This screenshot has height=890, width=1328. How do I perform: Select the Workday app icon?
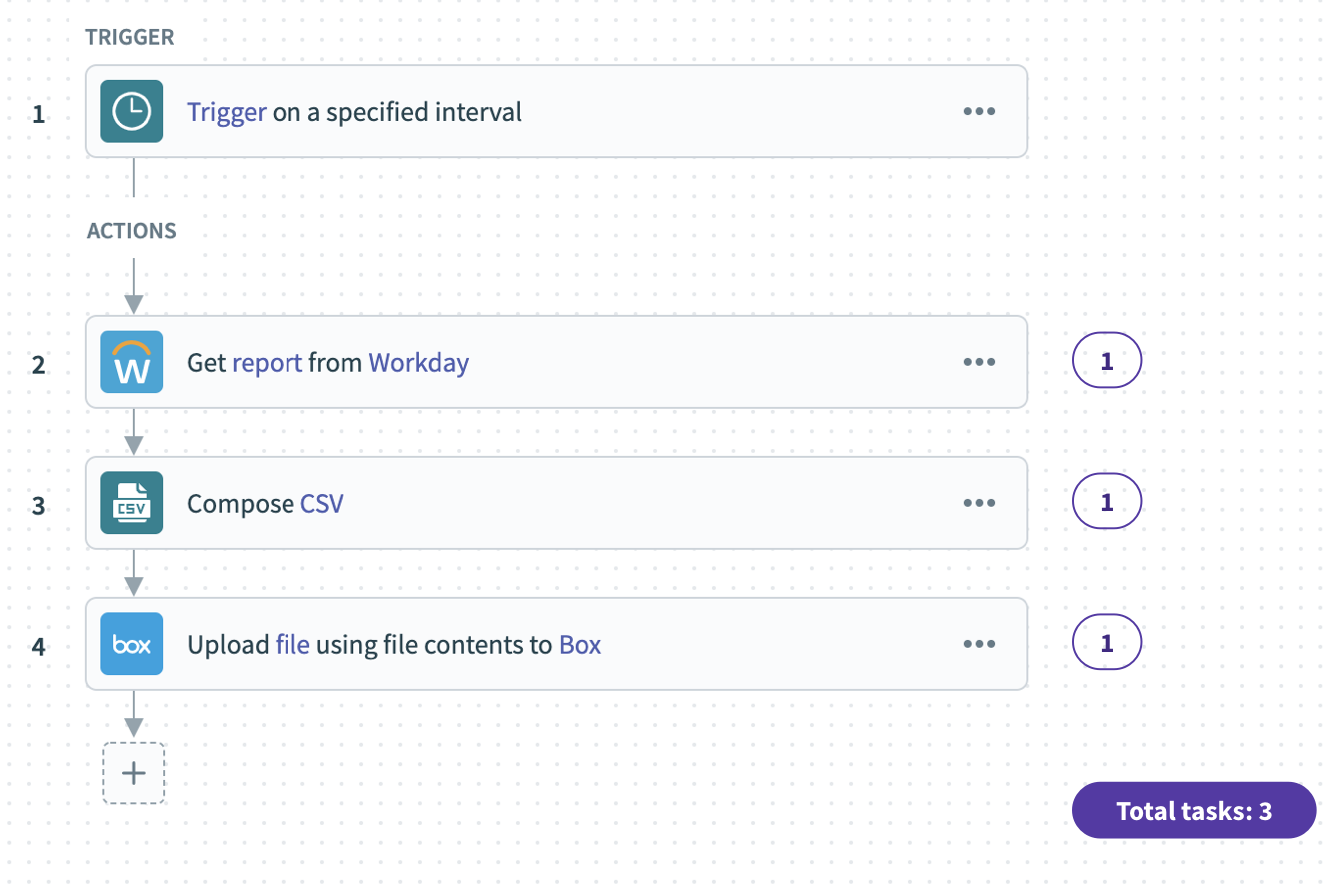[x=131, y=362]
